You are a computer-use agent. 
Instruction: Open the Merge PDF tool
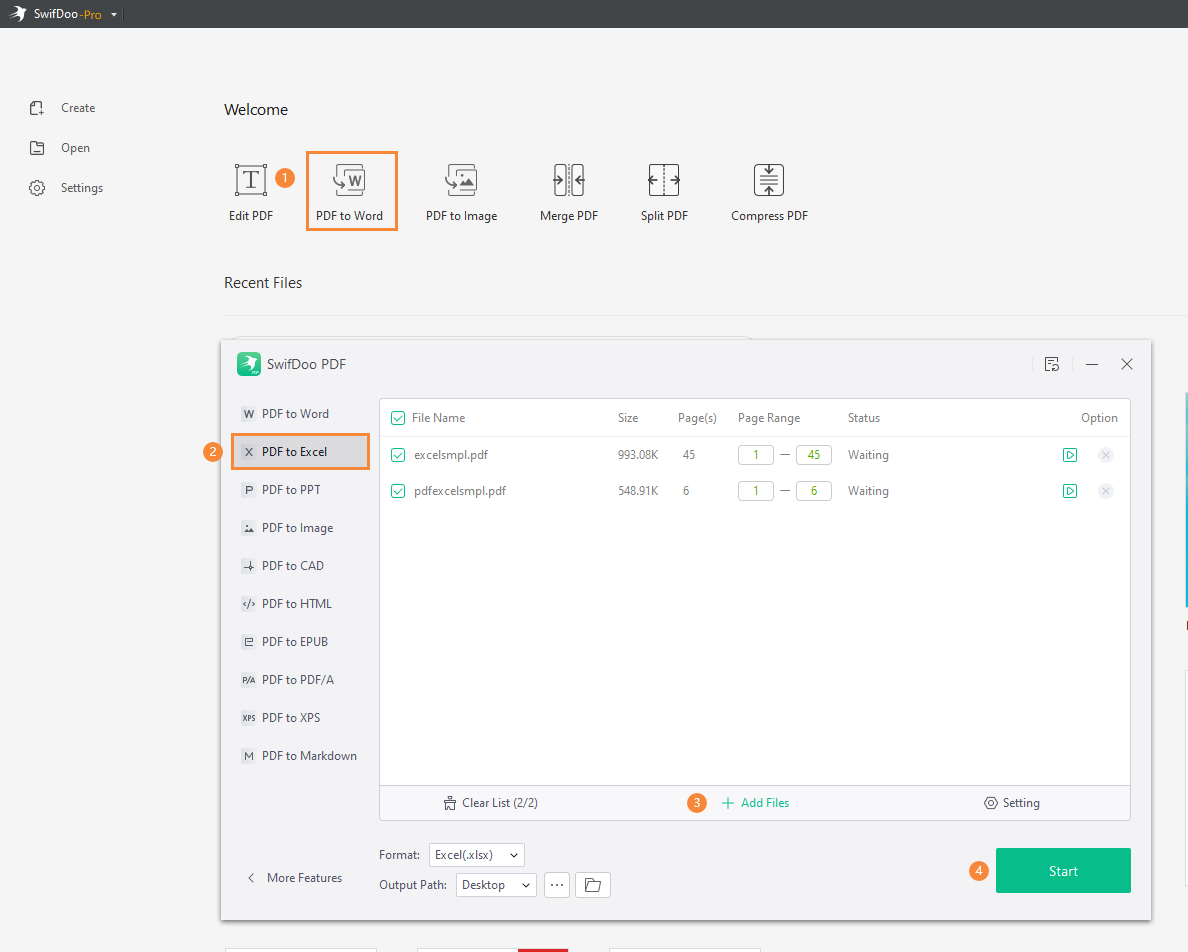(569, 192)
